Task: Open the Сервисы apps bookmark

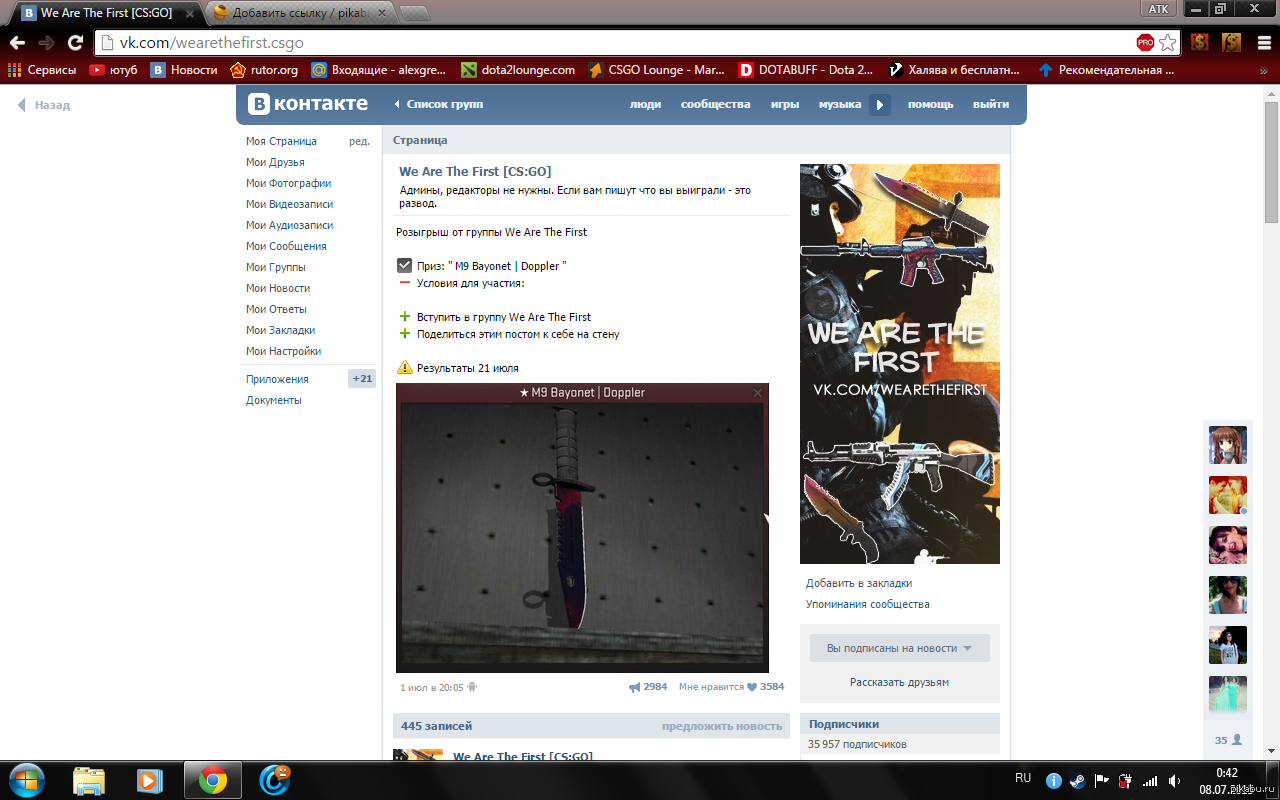Action: point(42,70)
